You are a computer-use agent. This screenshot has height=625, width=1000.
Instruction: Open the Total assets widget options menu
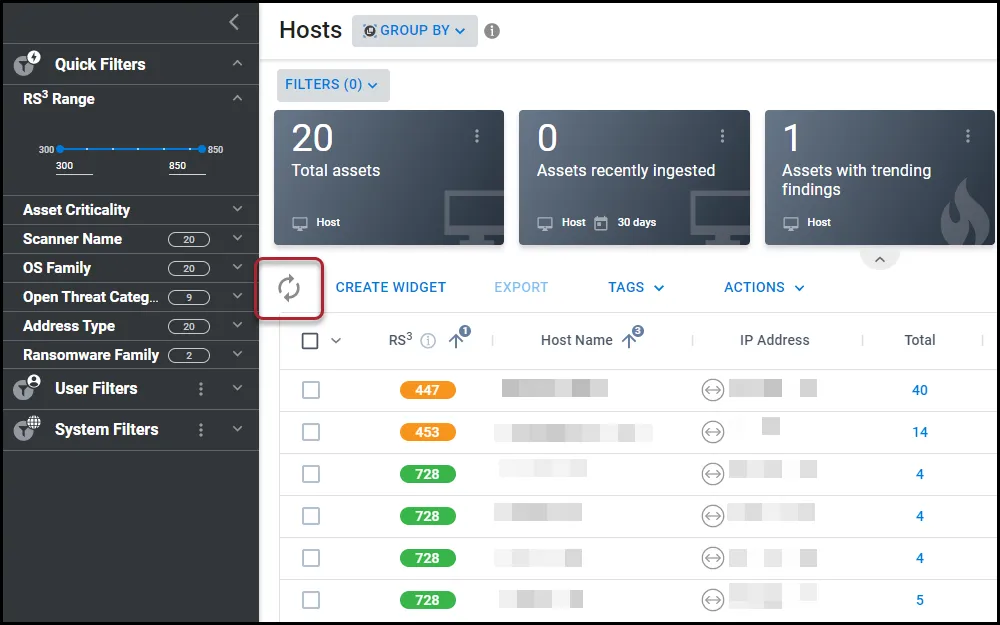pyautogui.click(x=476, y=136)
